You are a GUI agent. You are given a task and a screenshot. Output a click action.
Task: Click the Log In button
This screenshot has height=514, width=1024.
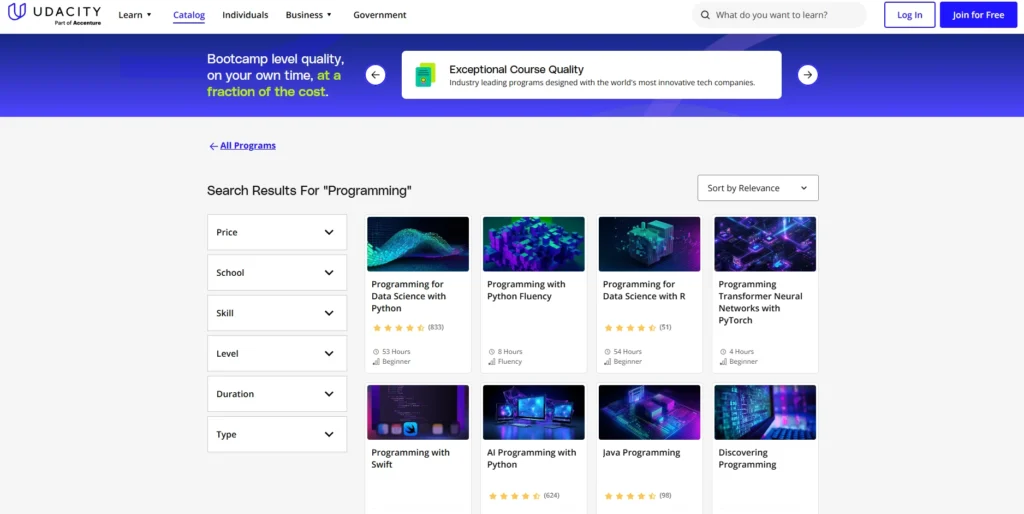coord(910,15)
